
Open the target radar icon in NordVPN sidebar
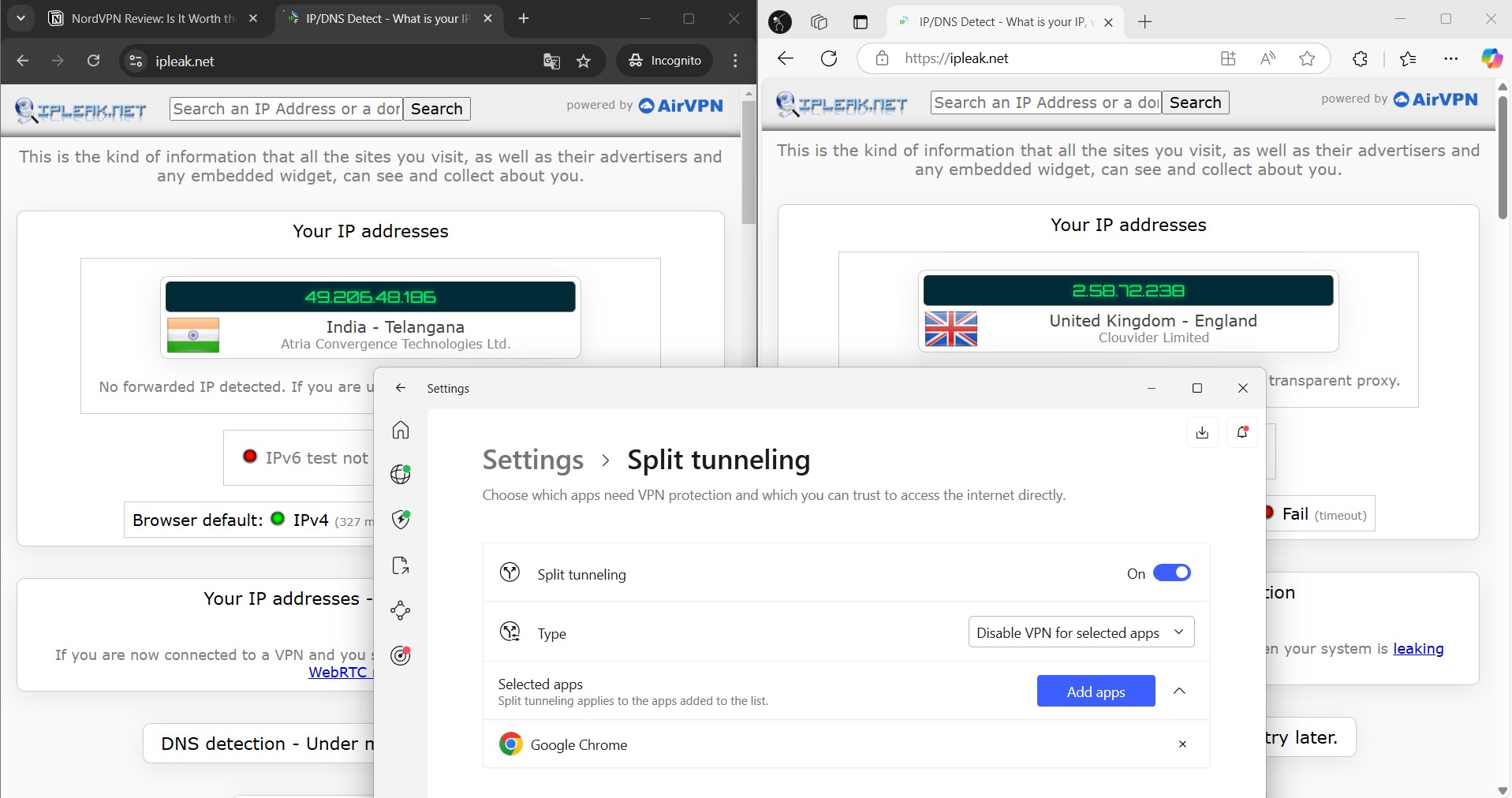point(401,655)
